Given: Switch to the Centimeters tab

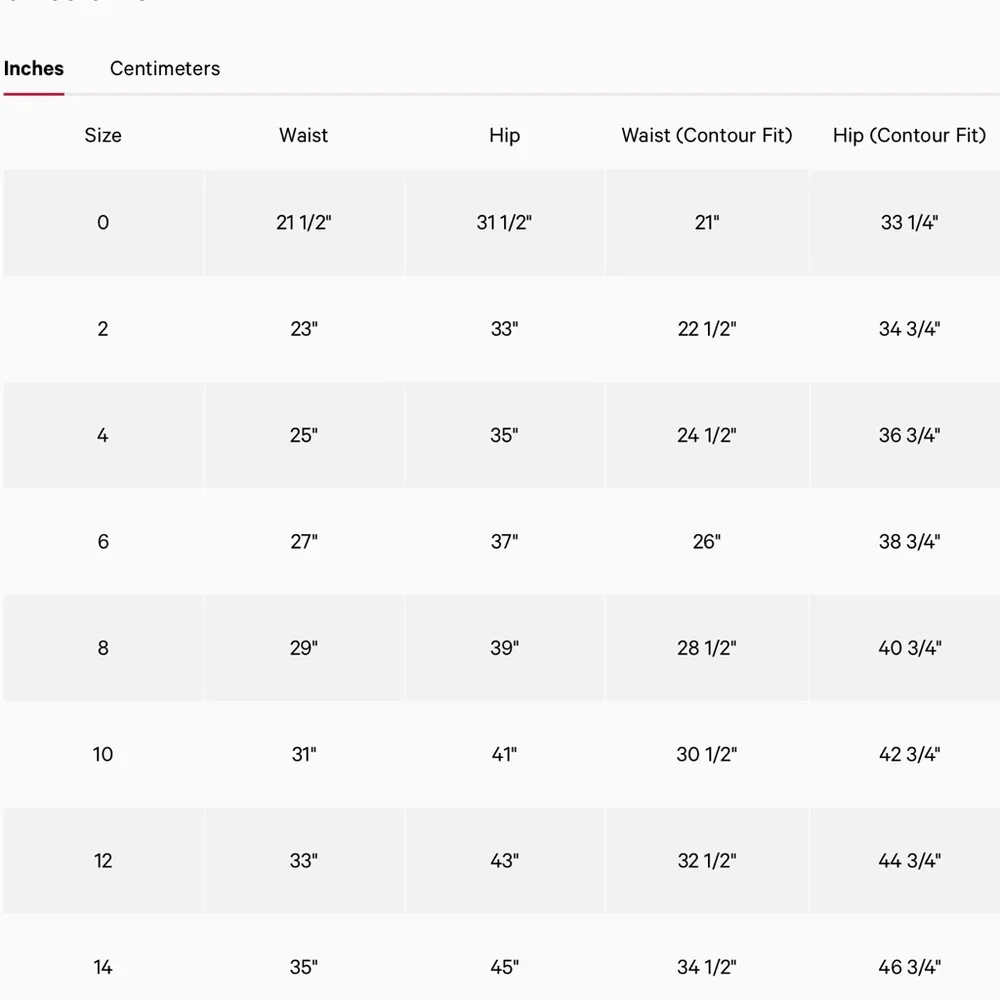Looking at the screenshot, I should click(164, 68).
